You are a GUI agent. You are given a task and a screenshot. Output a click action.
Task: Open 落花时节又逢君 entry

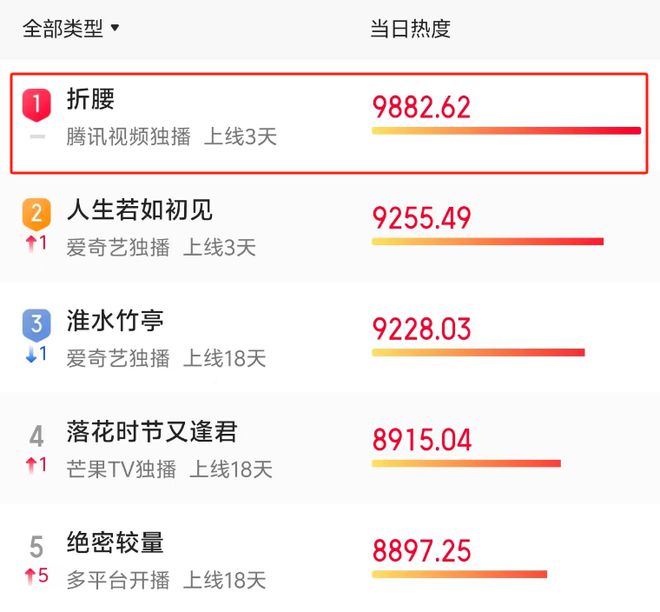click(x=152, y=432)
